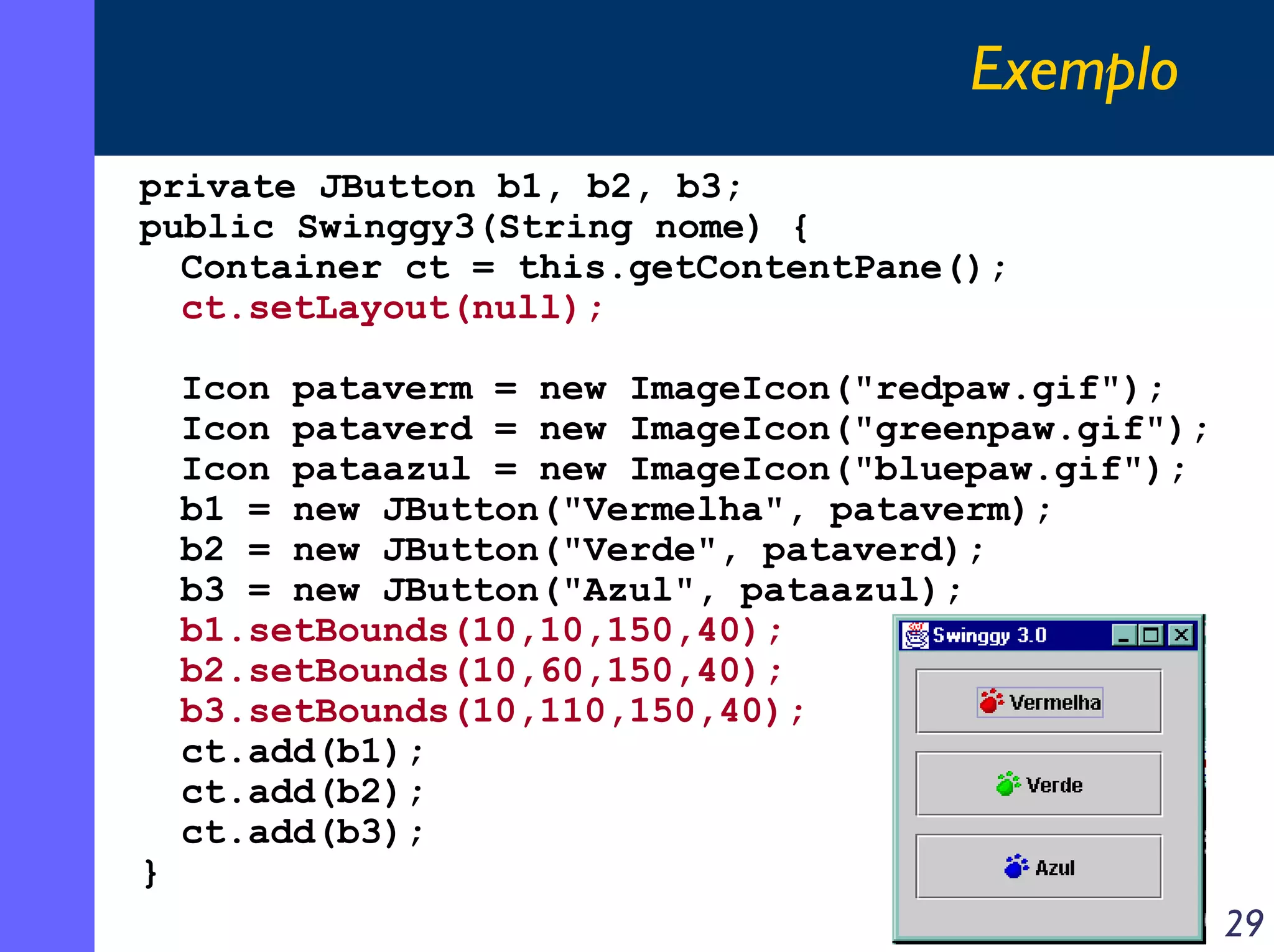Click the Verde button in Swinggy window
1274x952 pixels.
tap(1038, 784)
